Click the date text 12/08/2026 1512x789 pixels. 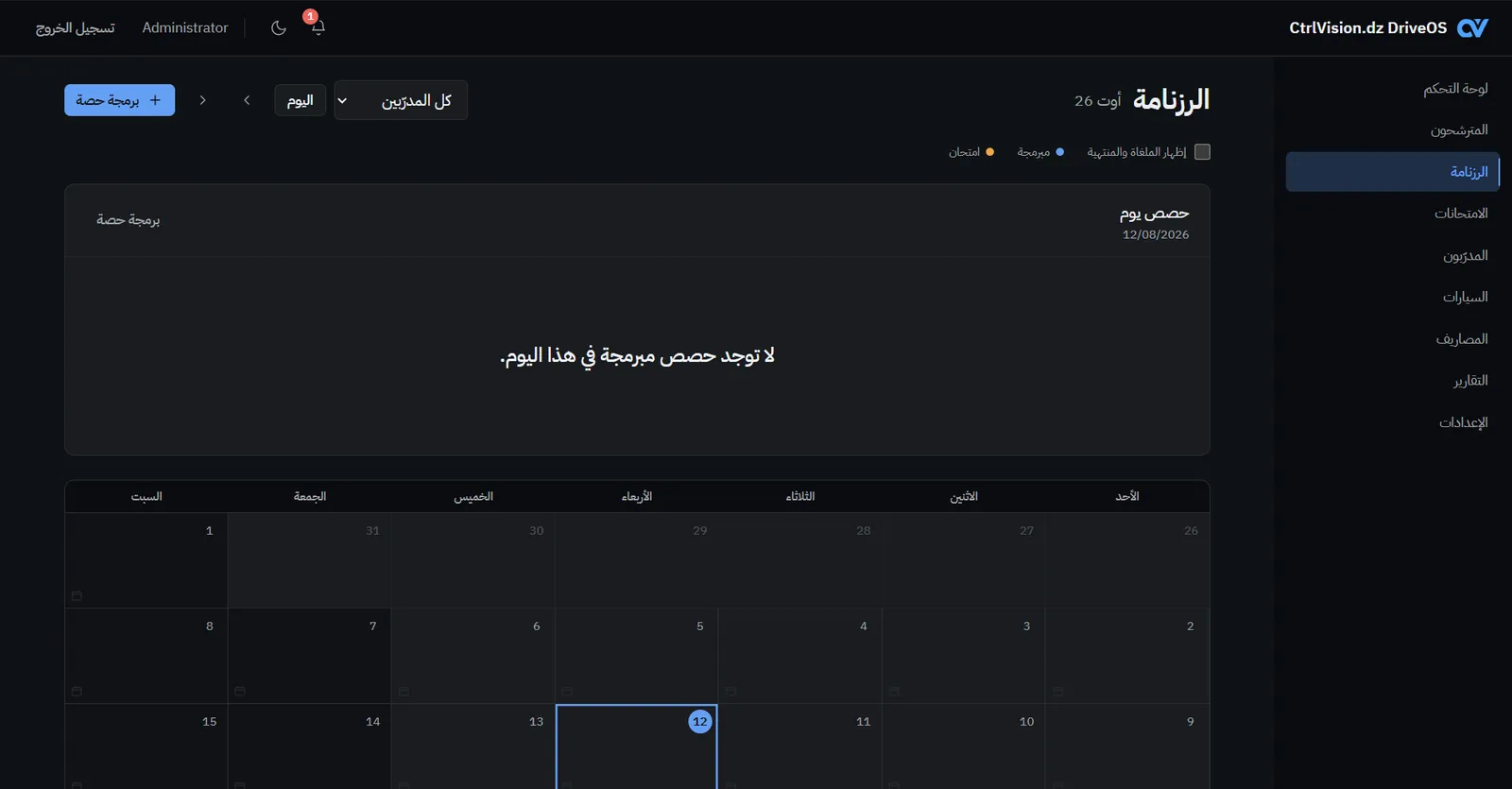point(1156,235)
